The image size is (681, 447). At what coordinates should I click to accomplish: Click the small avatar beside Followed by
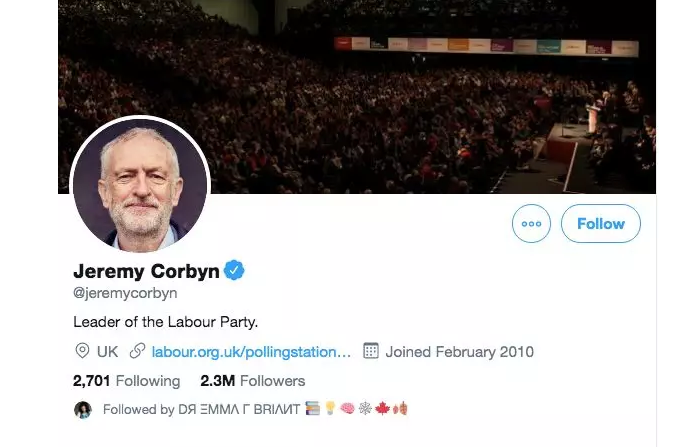[x=83, y=409]
